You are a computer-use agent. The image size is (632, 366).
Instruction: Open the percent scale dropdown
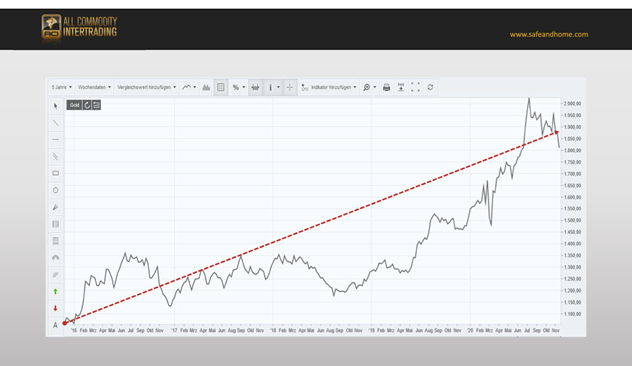tap(239, 87)
